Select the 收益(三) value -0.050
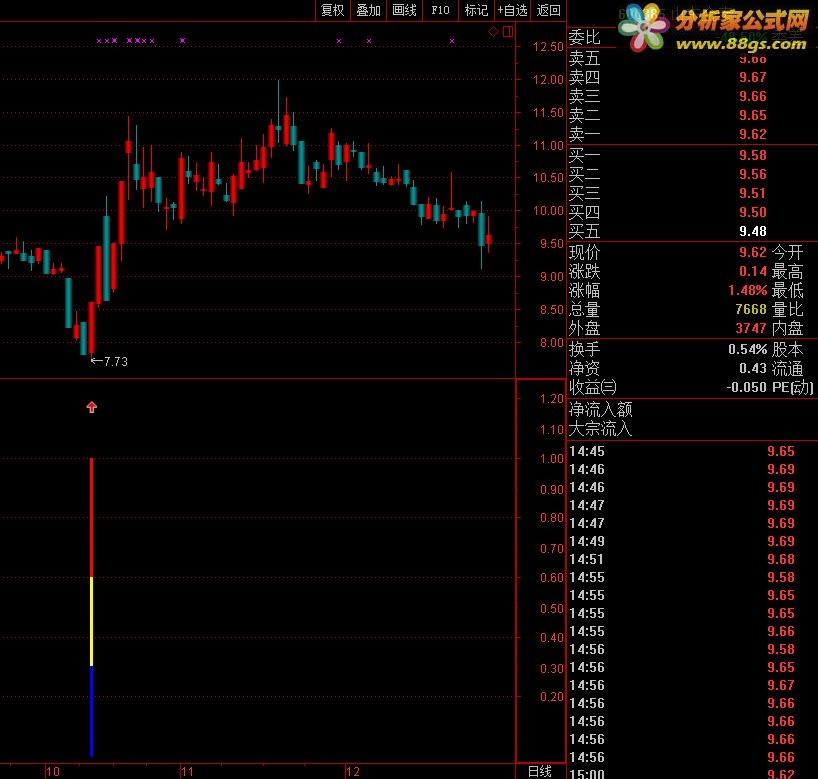Image resolution: width=818 pixels, height=779 pixels. 747,388
